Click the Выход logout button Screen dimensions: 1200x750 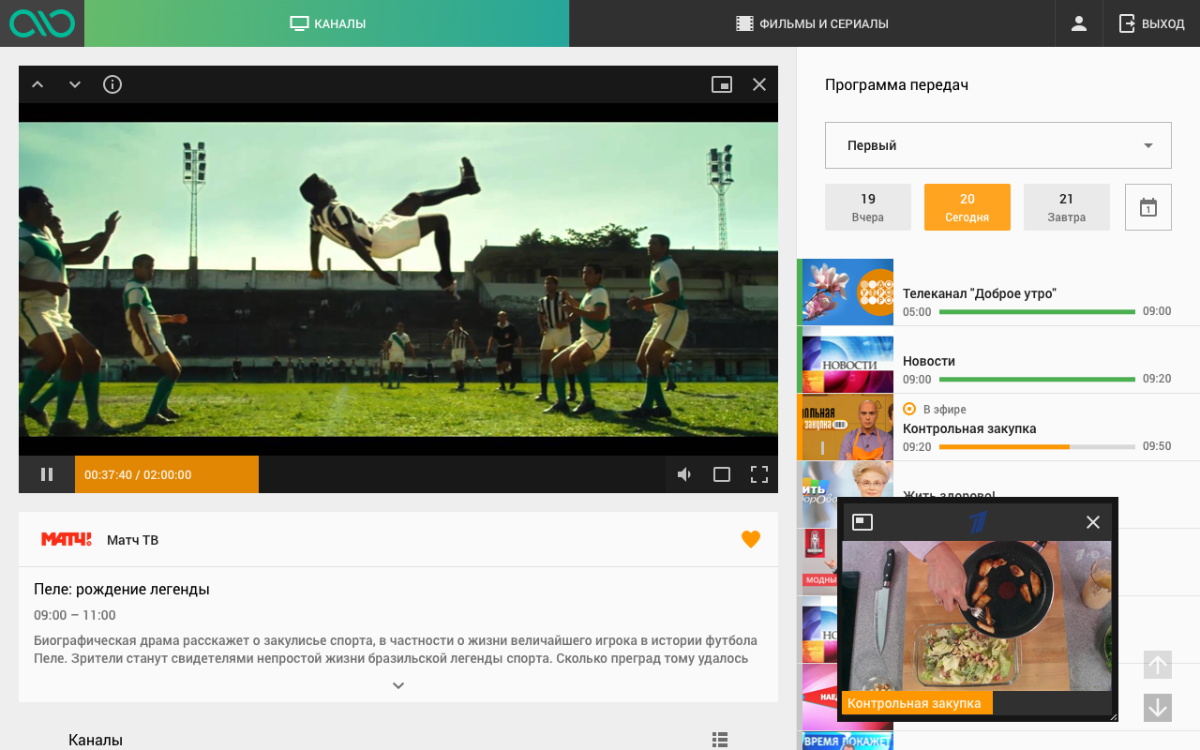pos(1151,23)
